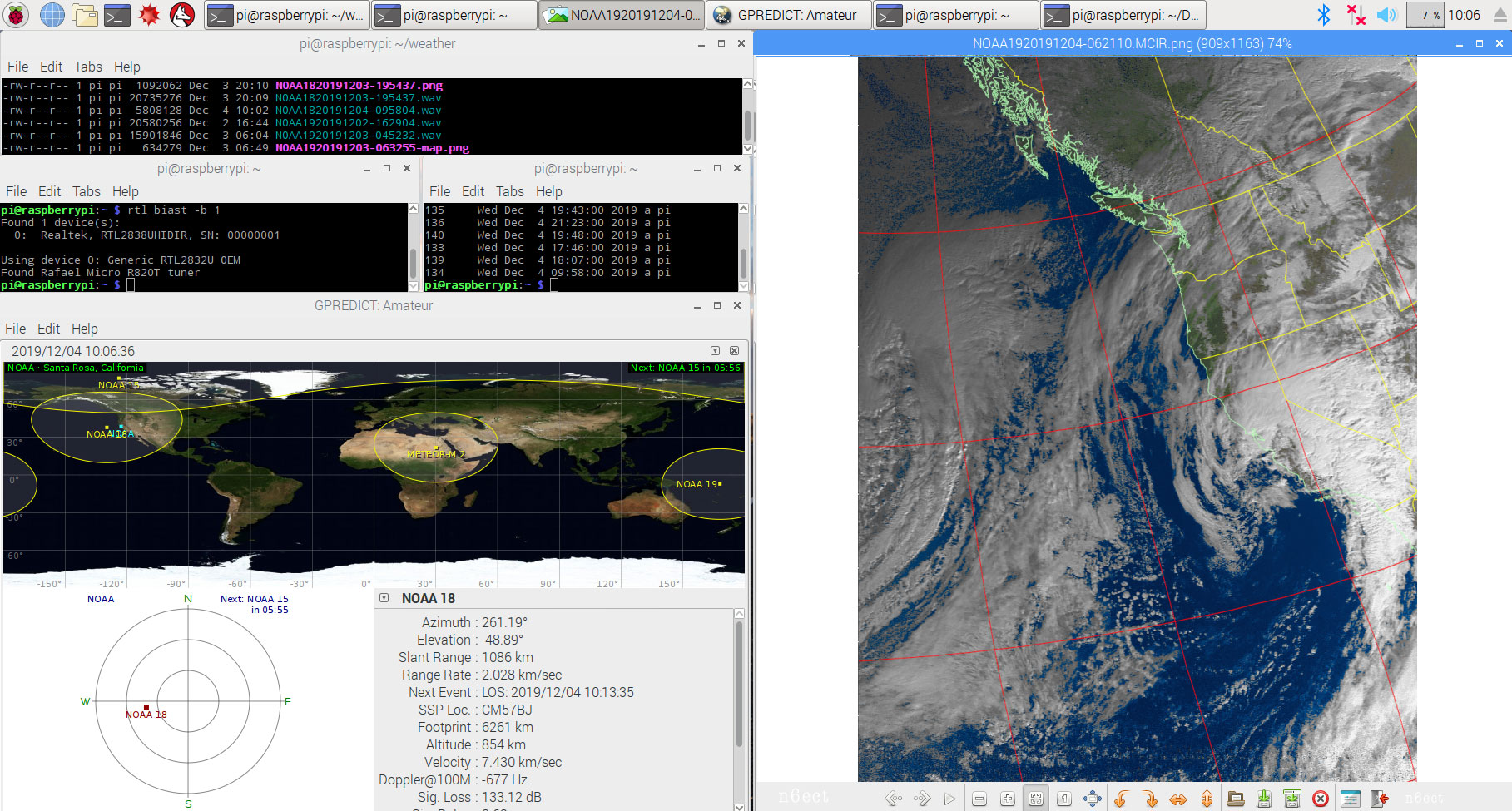Close the Gpredict Amateur module
The height and width of the screenshot is (811, 1512).
(x=734, y=351)
